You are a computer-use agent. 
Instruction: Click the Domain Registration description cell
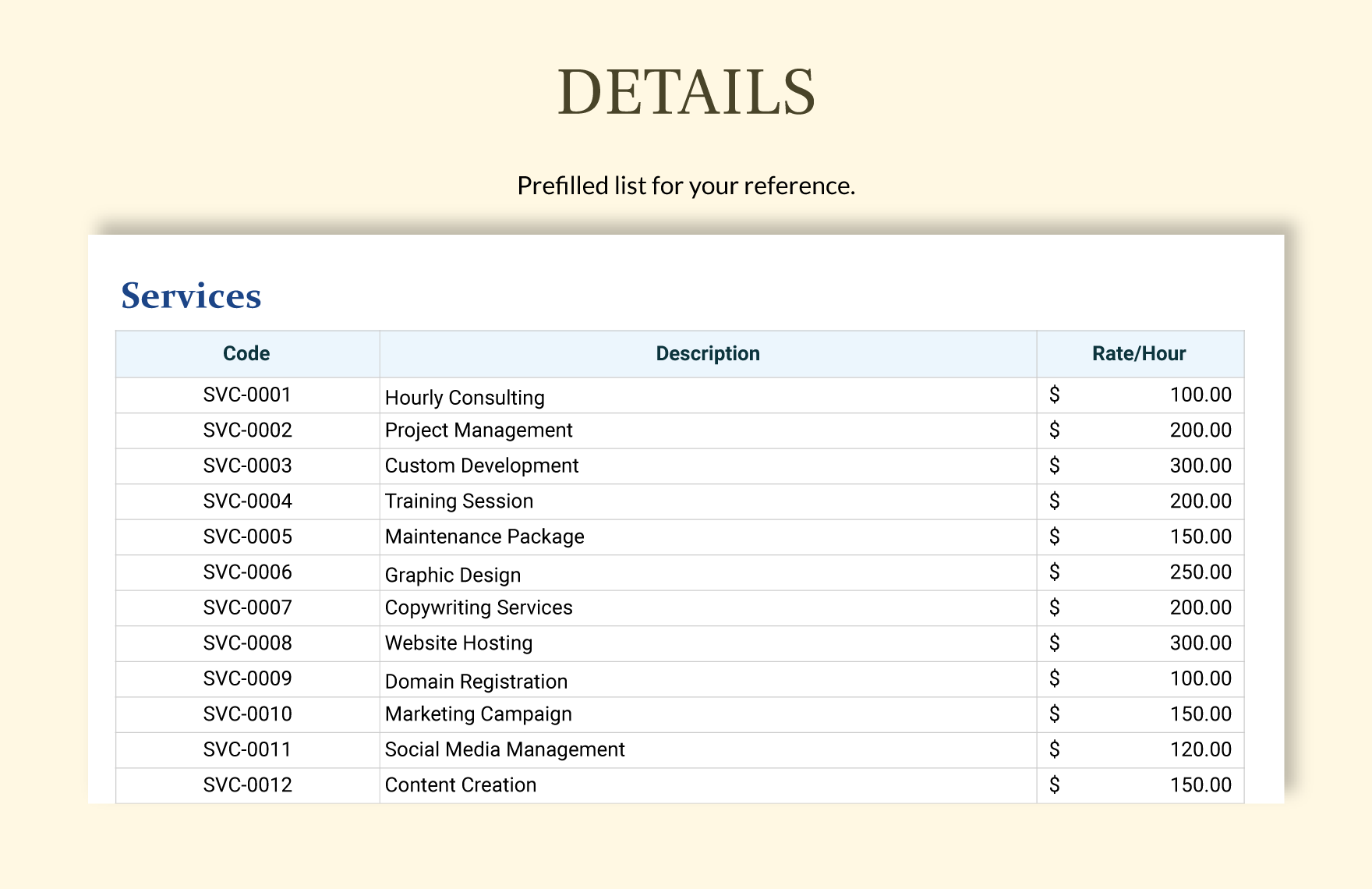476,682
